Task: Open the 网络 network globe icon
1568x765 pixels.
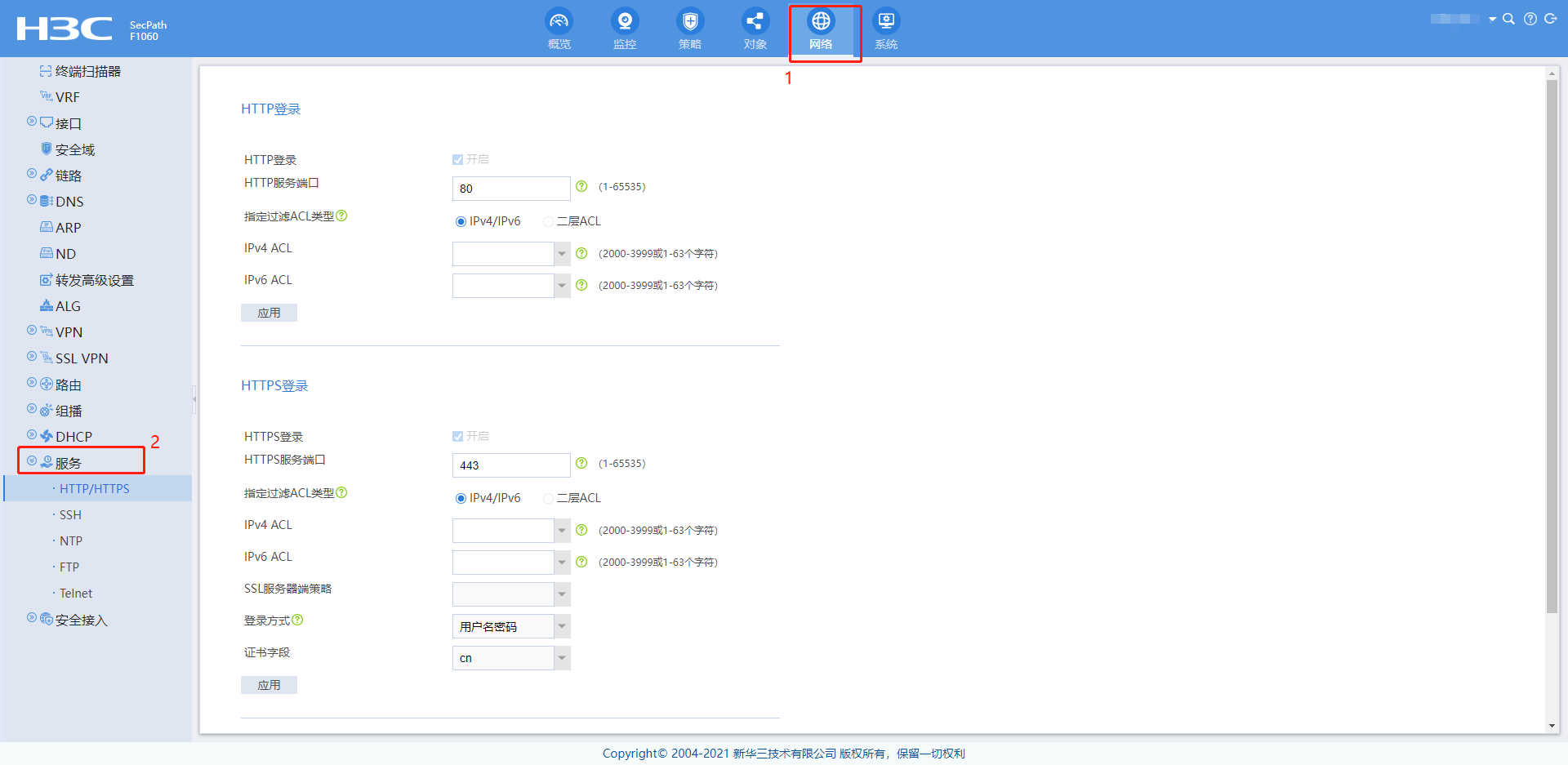Action: pos(821,21)
